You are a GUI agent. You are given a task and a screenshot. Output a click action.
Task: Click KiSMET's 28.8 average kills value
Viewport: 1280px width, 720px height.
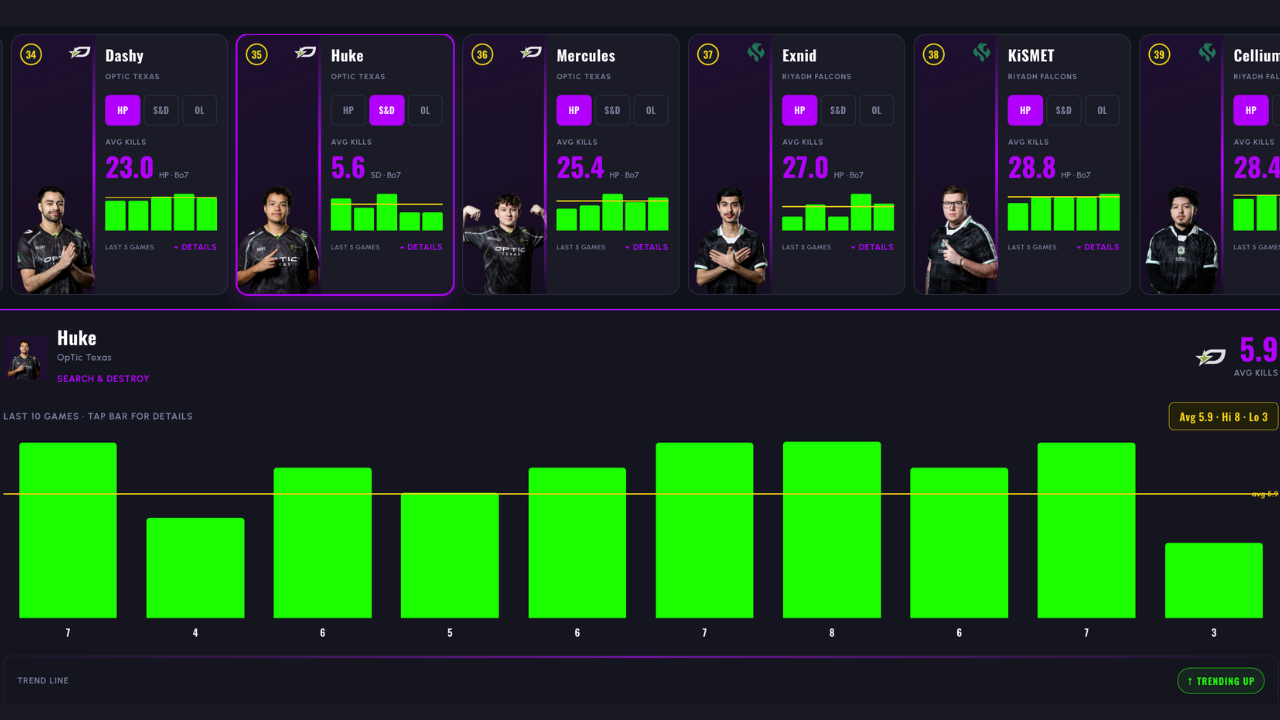pos(1032,167)
